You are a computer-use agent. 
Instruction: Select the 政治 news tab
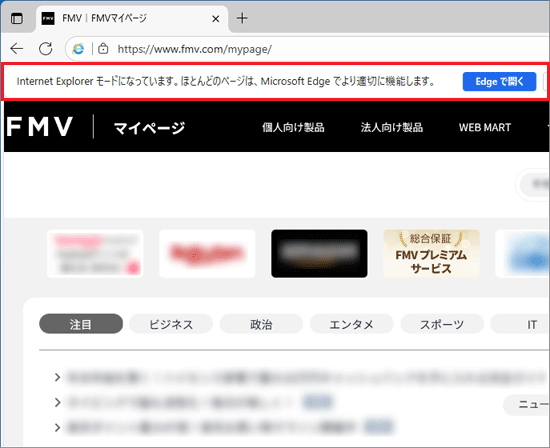click(261, 324)
